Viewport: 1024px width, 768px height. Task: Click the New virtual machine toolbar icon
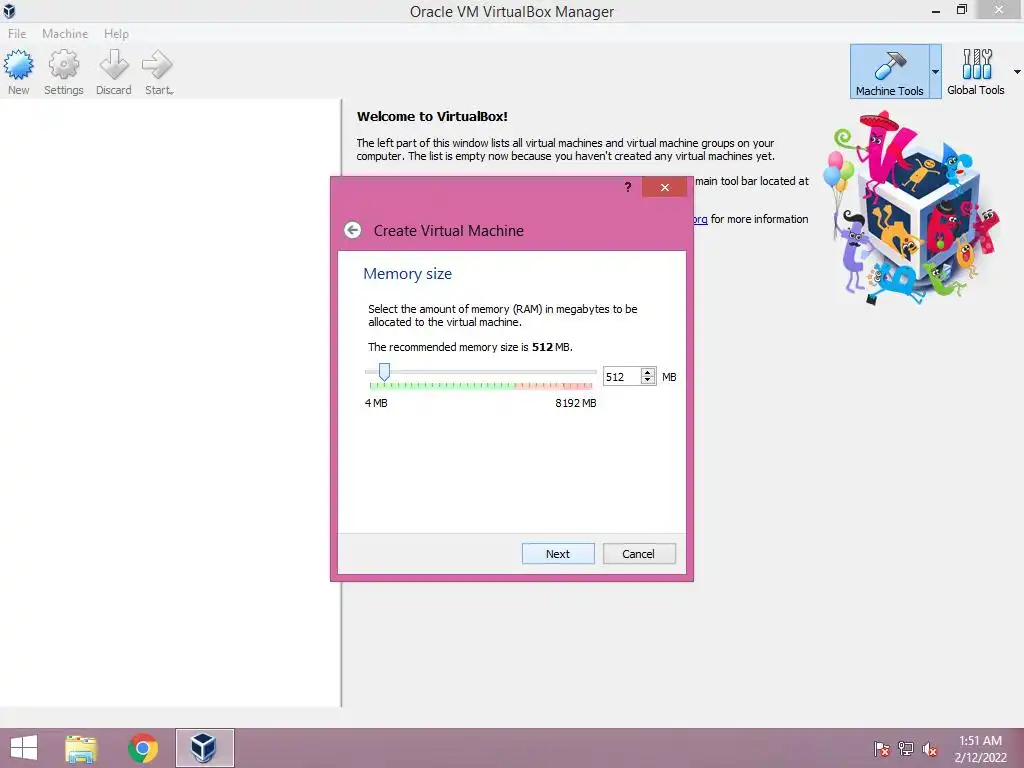coord(18,72)
